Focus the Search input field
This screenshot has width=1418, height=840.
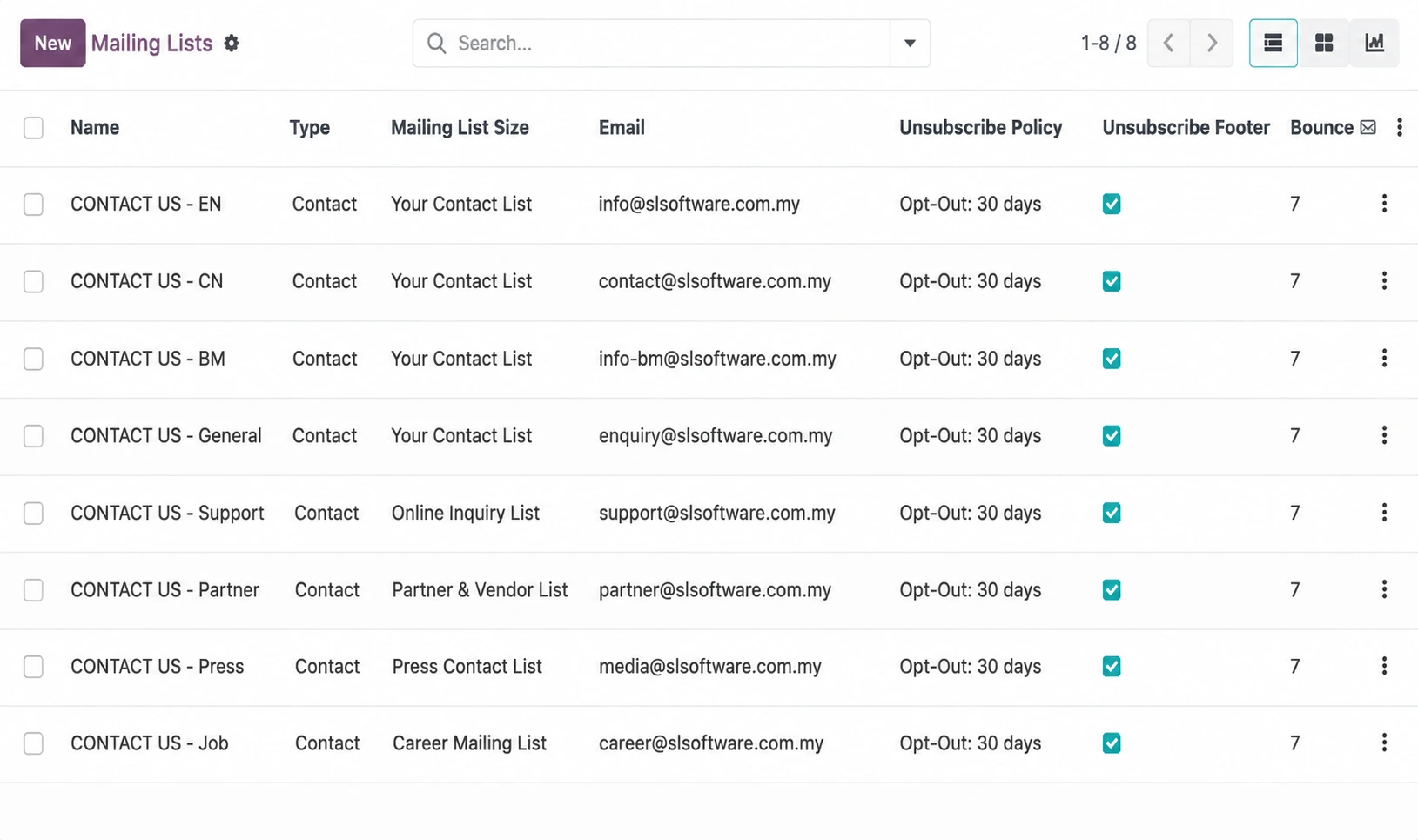coord(670,43)
